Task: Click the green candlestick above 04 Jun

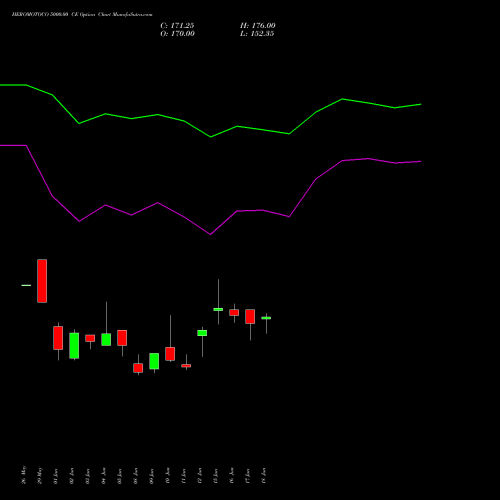Action: [106, 339]
